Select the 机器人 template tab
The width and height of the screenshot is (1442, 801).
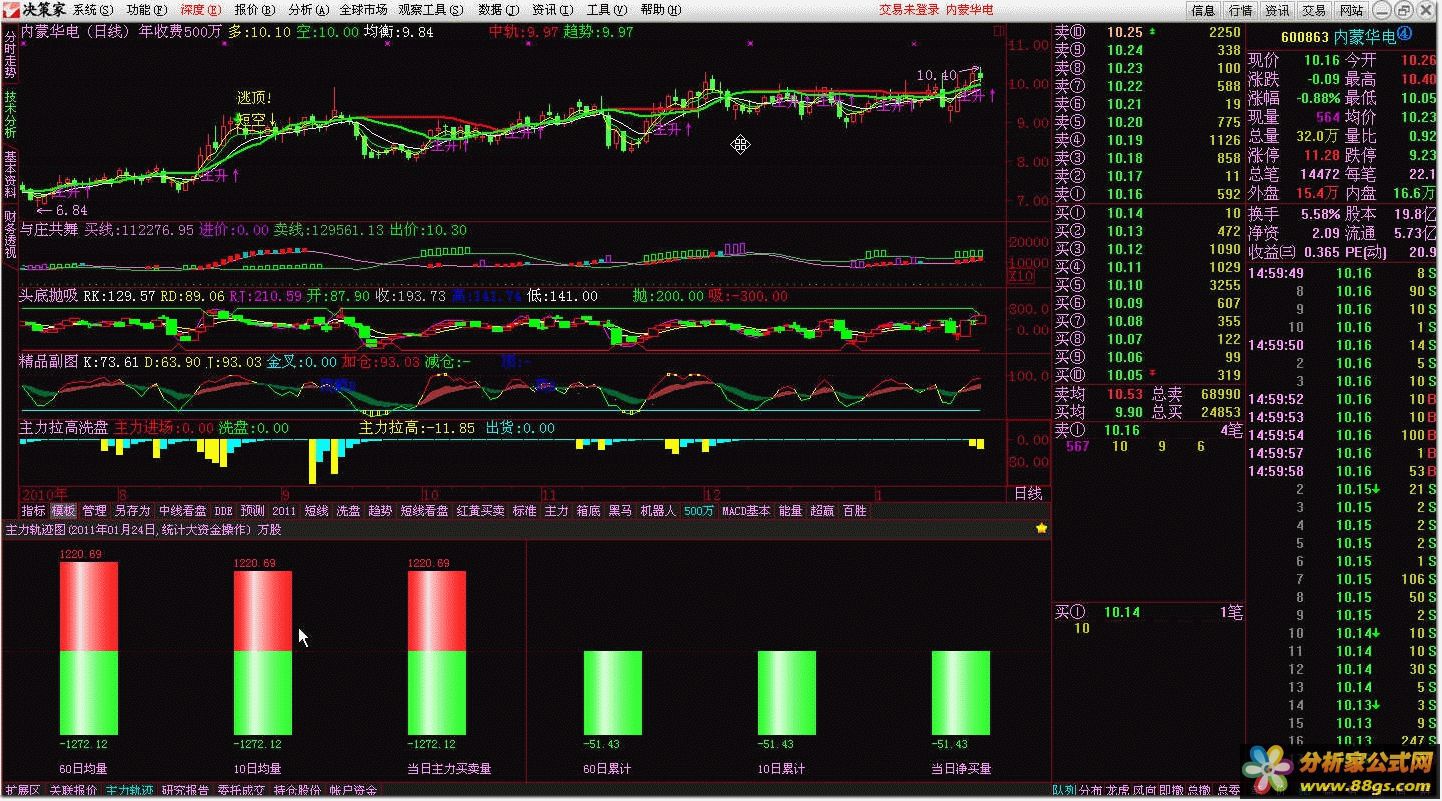tap(658, 510)
